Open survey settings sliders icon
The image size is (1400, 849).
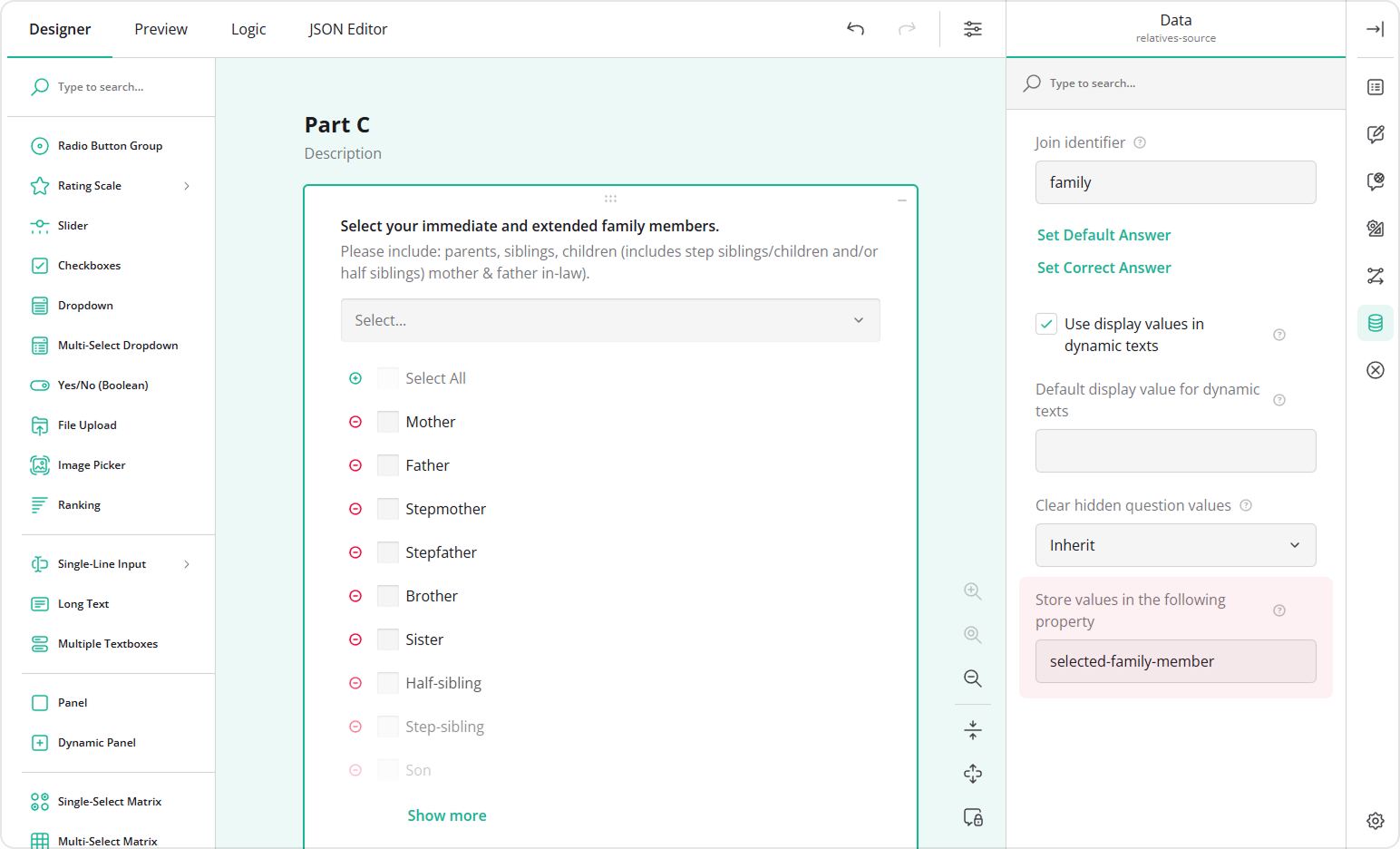coord(972,29)
